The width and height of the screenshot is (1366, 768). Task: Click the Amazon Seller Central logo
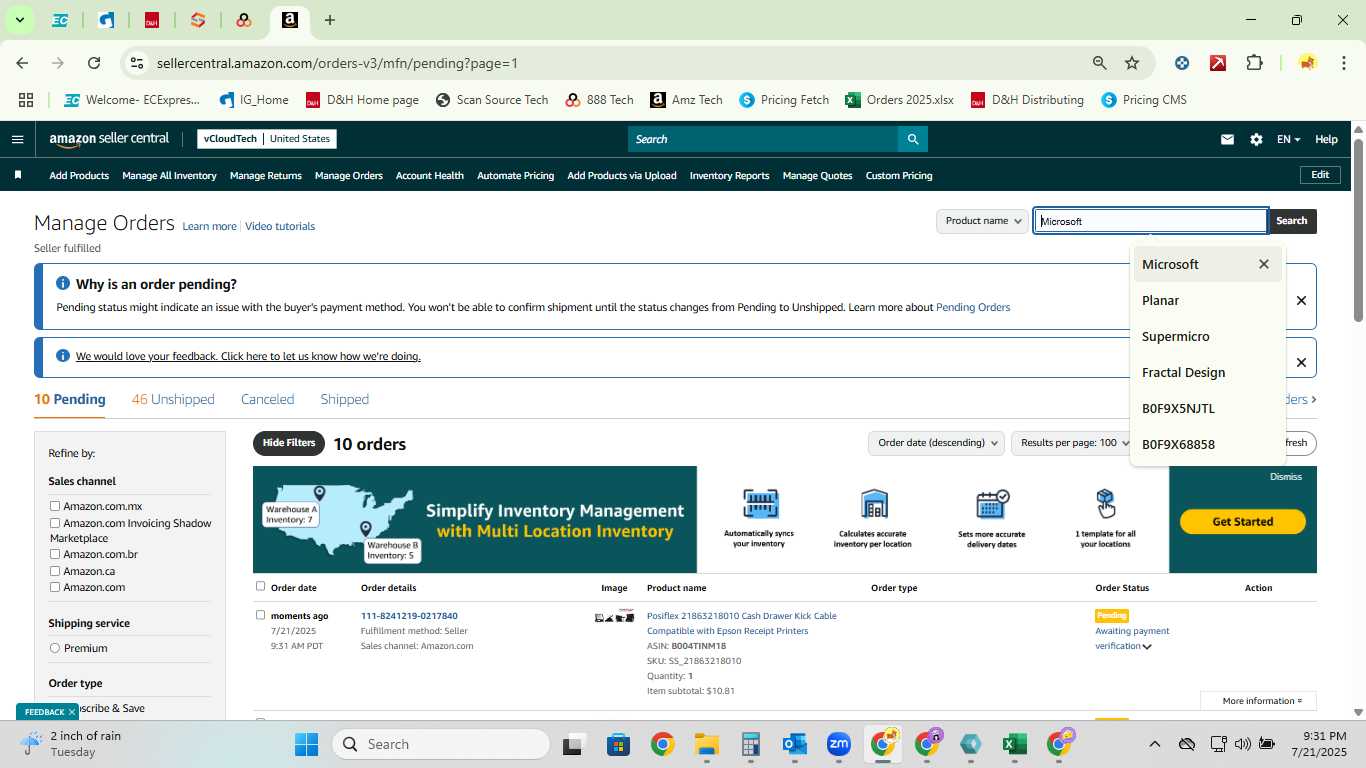click(x=110, y=139)
